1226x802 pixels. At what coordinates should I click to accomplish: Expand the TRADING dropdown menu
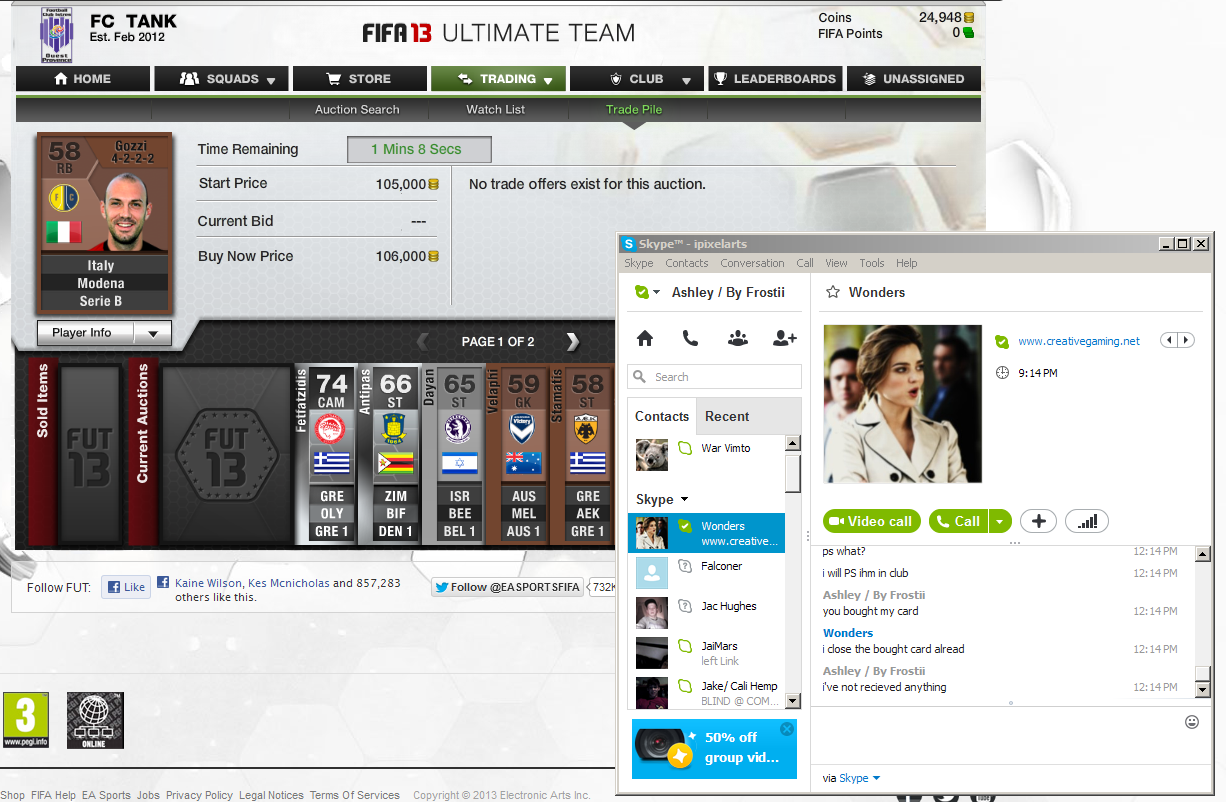point(549,81)
